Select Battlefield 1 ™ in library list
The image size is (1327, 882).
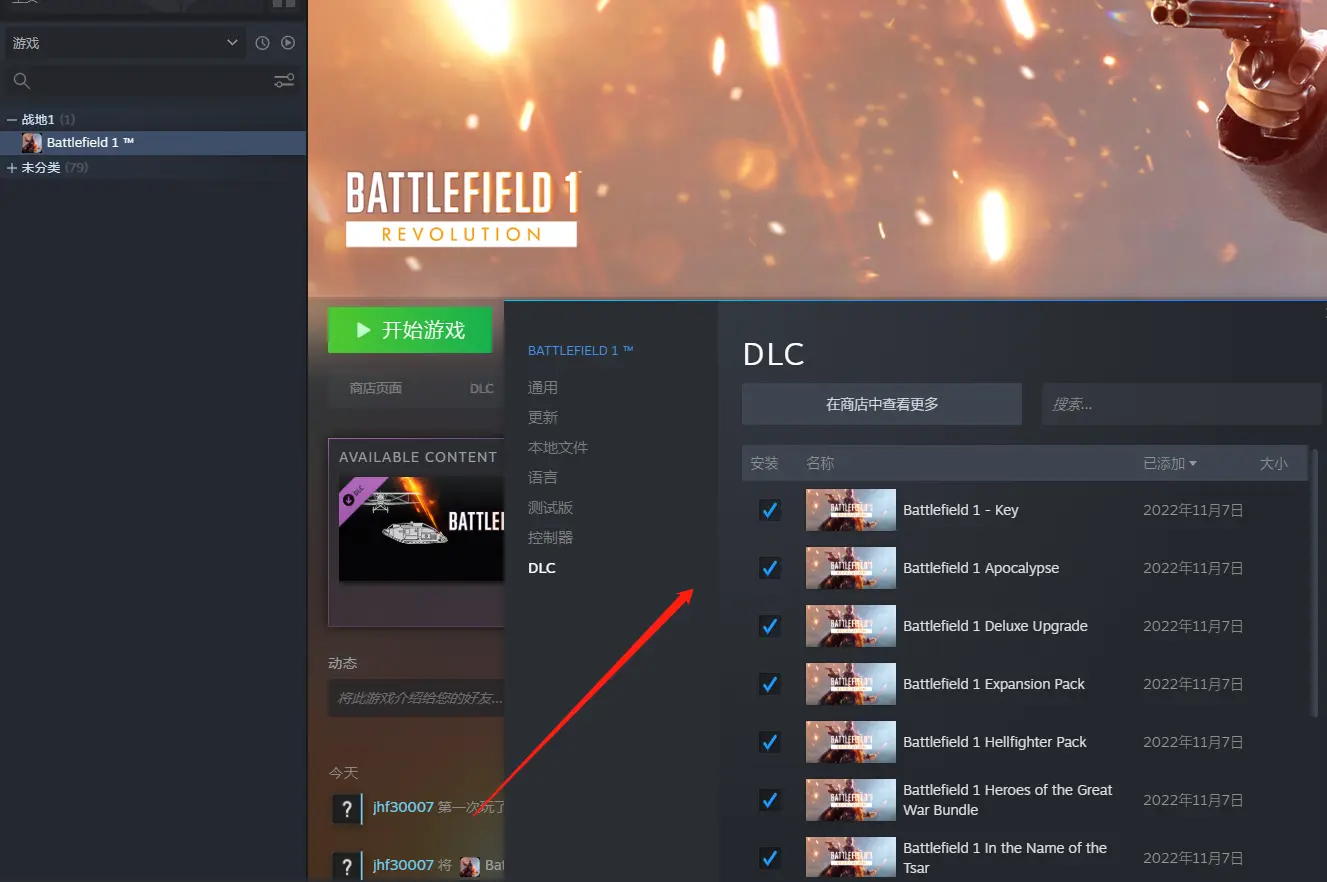point(153,143)
